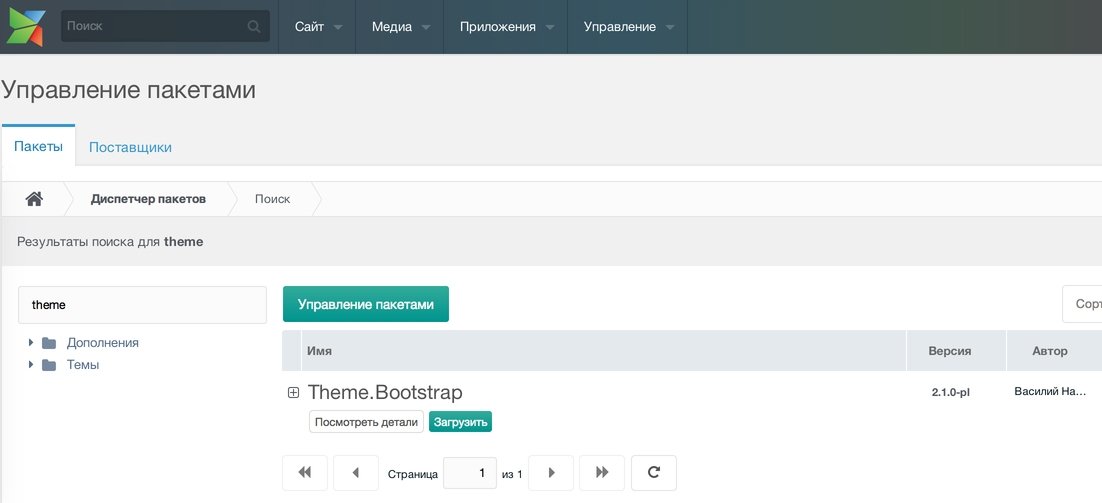Expand the Темы folder tree node
Viewport: 1102px width, 503px height.
coord(31,365)
